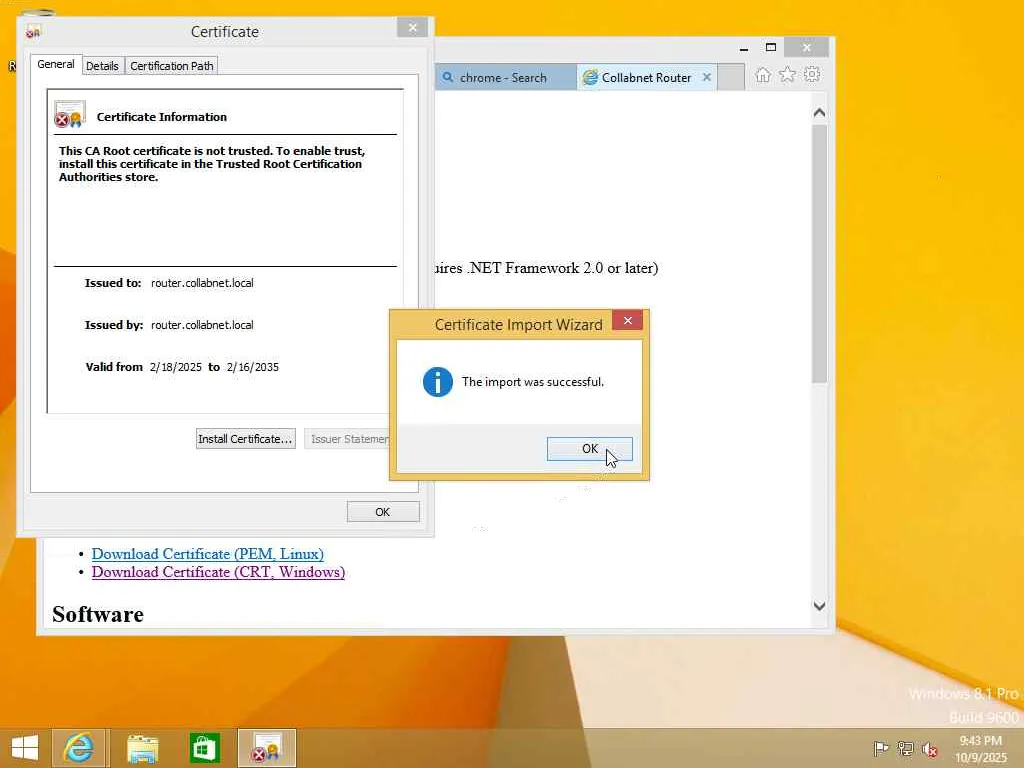Screen dimensions: 1024x768
Task: Click the browser scrollbar up arrow
Action: click(820, 113)
